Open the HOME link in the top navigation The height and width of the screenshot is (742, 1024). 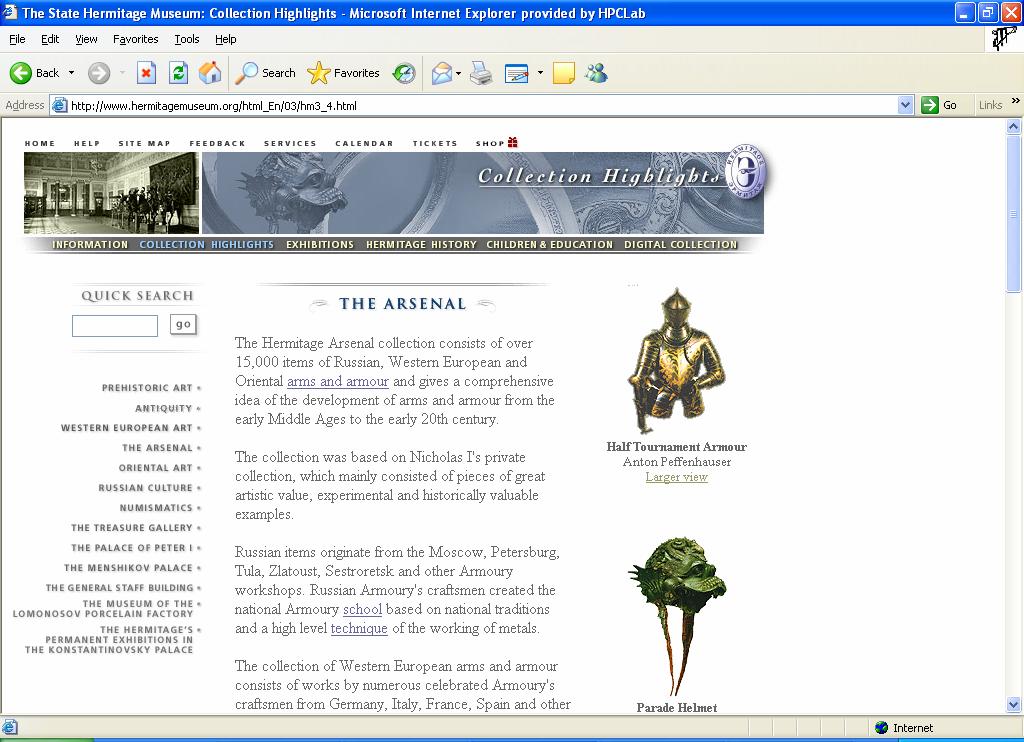(40, 144)
